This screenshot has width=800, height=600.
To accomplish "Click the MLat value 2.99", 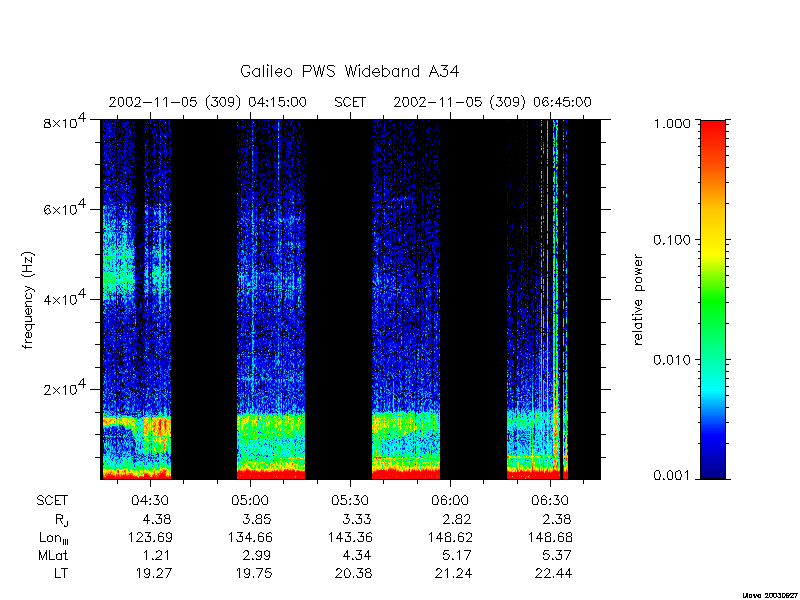I will pos(257,555).
